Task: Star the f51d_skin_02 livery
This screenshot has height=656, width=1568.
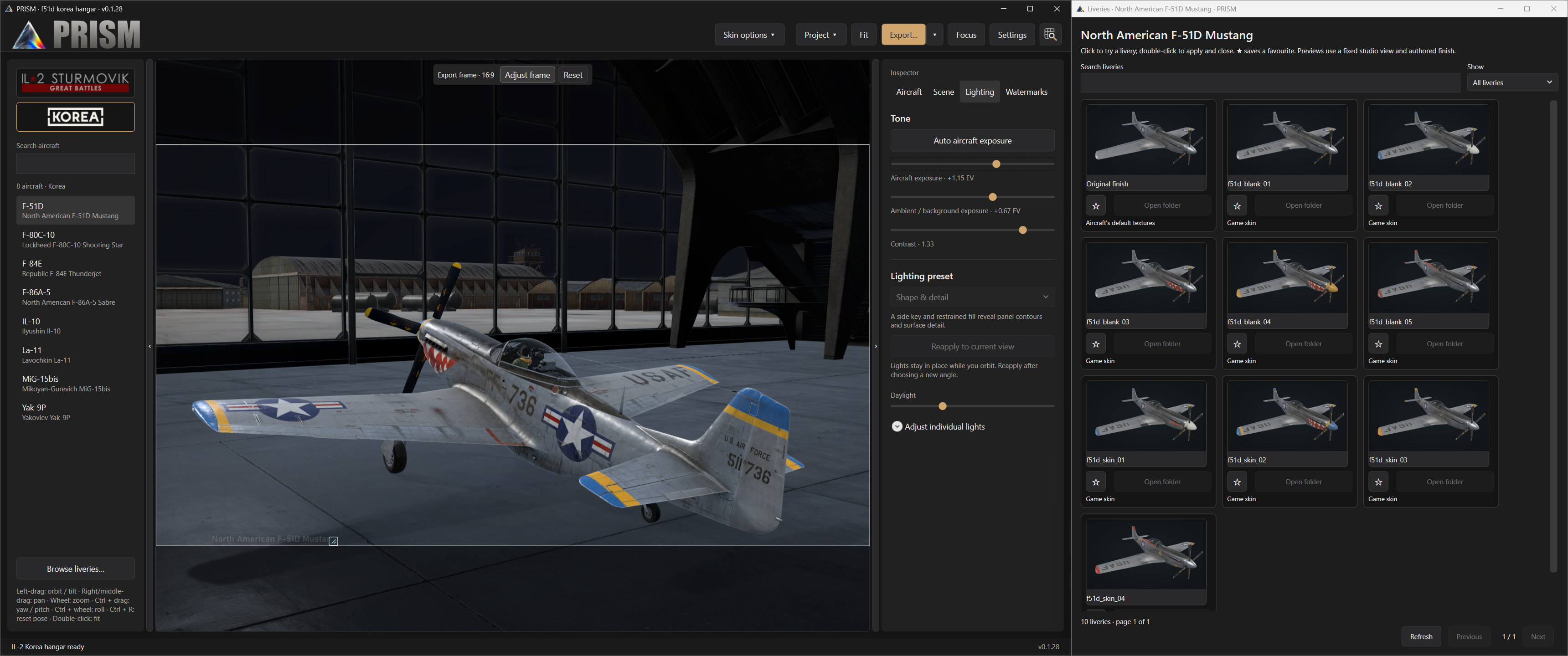Action: pyautogui.click(x=1237, y=482)
